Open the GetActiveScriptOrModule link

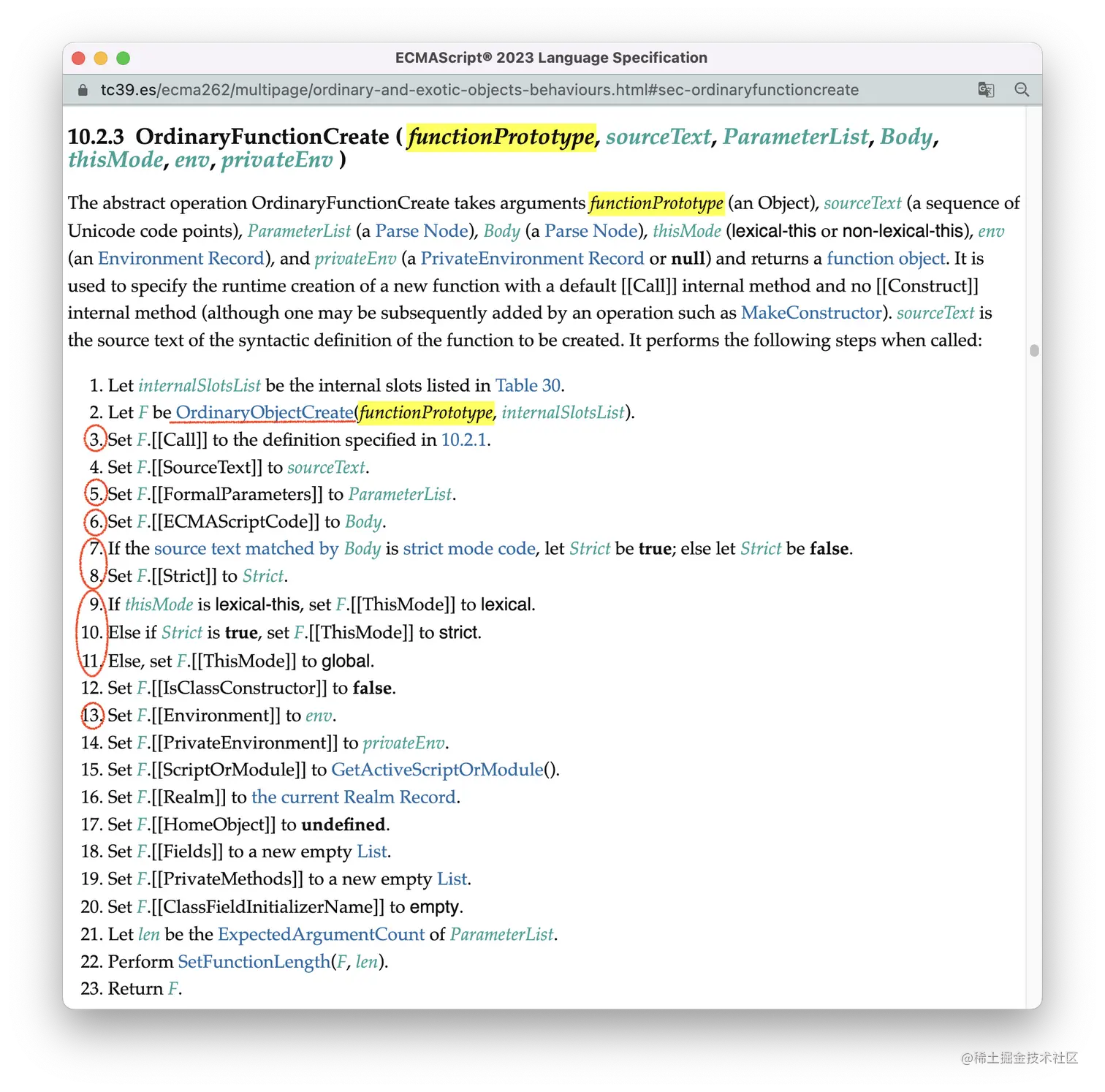pos(437,770)
